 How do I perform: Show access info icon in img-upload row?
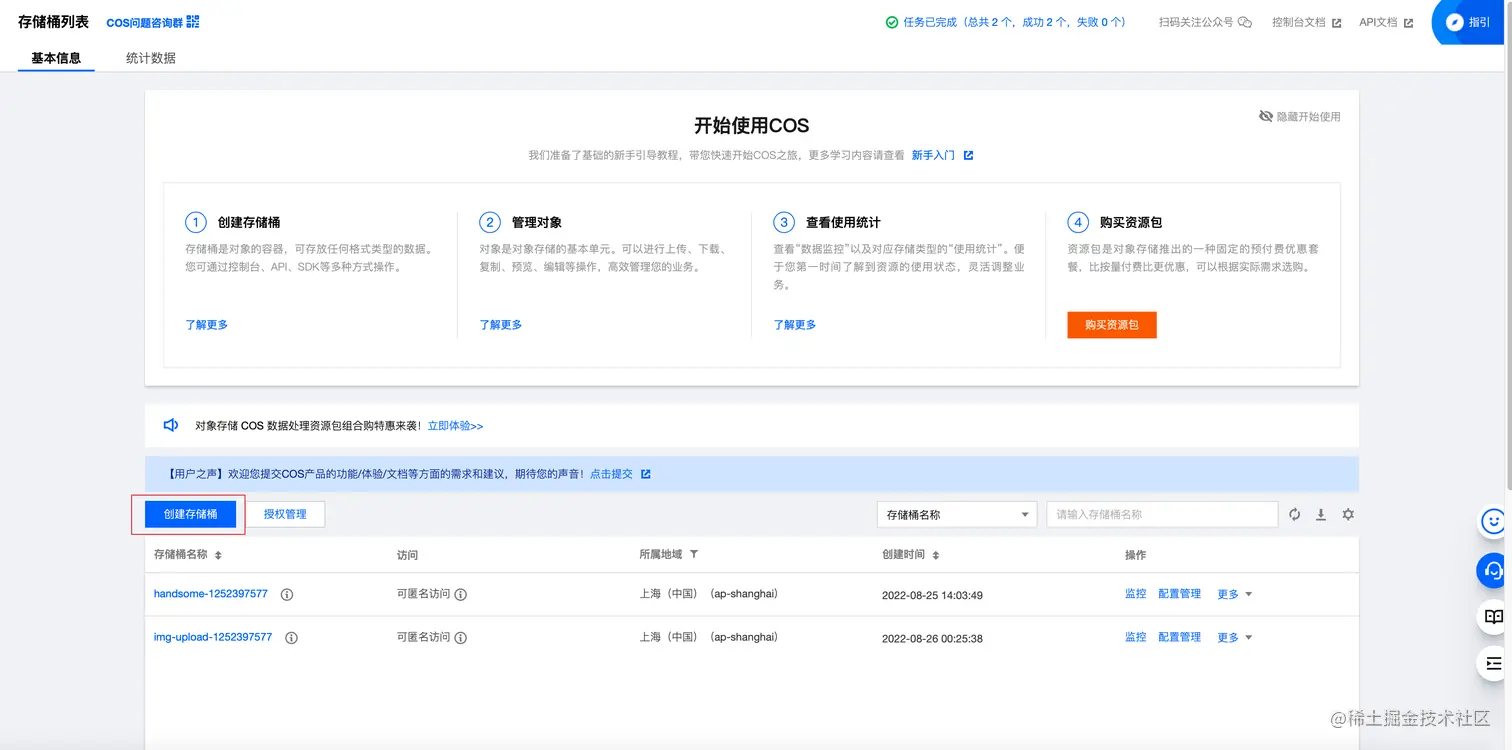(x=461, y=637)
